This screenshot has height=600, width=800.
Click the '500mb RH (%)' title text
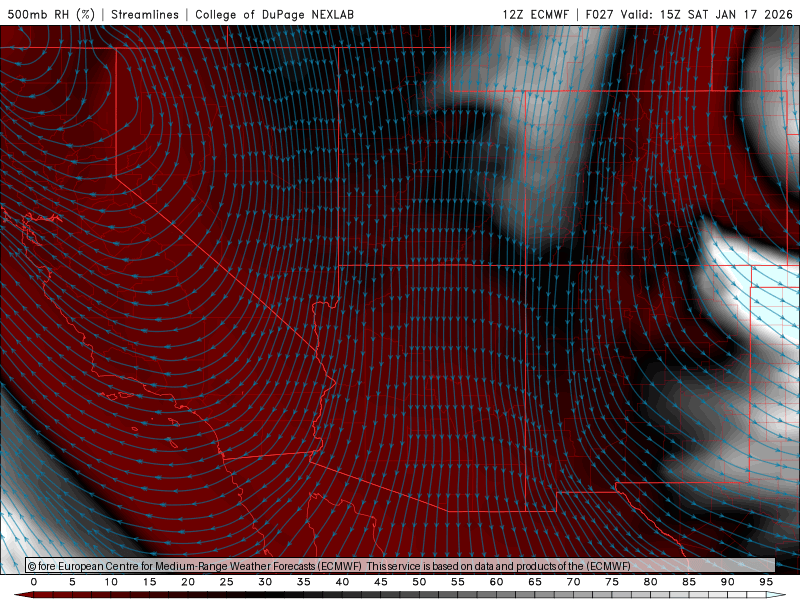(x=52, y=14)
